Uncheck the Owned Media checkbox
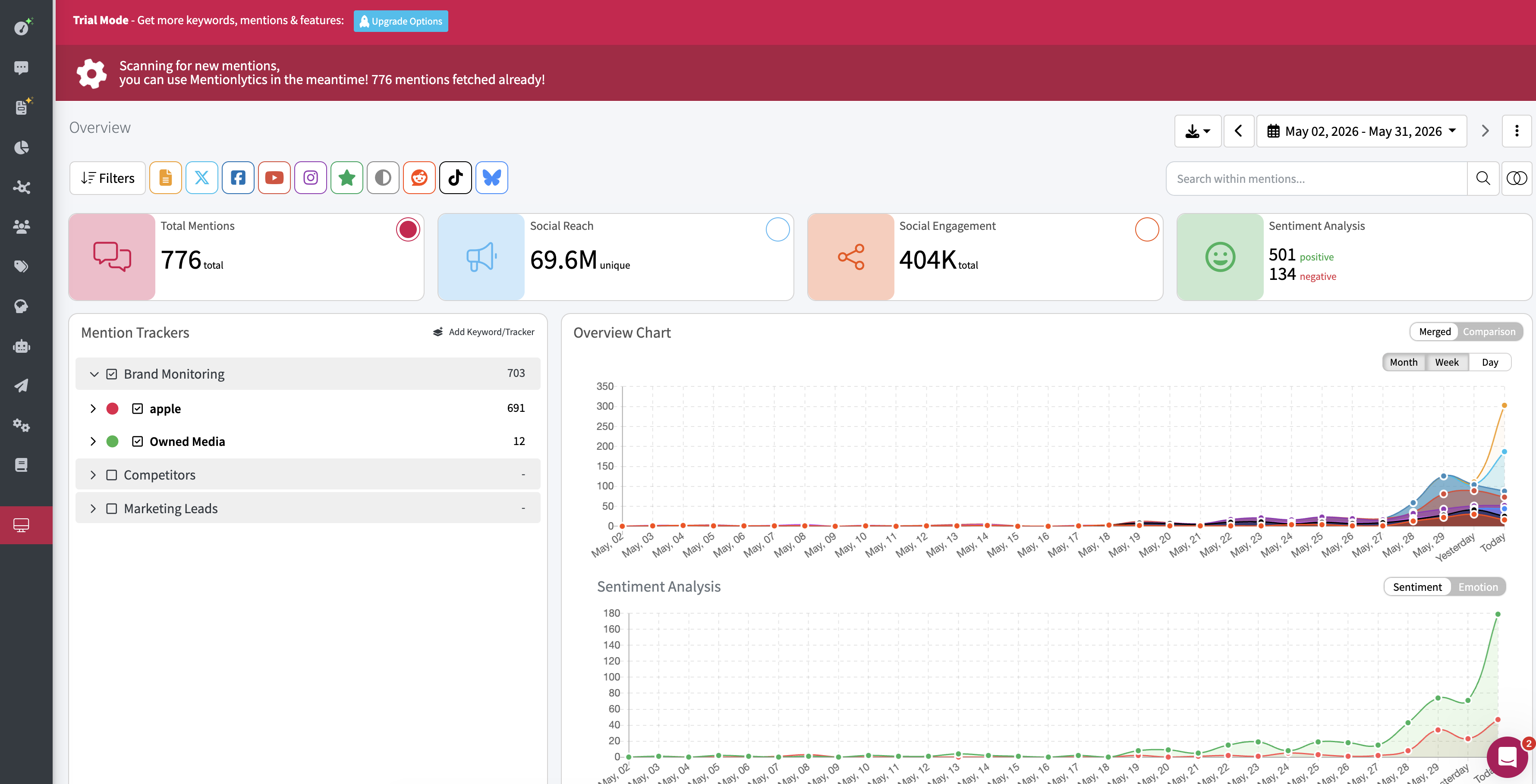This screenshot has height=784, width=1536. (137, 441)
